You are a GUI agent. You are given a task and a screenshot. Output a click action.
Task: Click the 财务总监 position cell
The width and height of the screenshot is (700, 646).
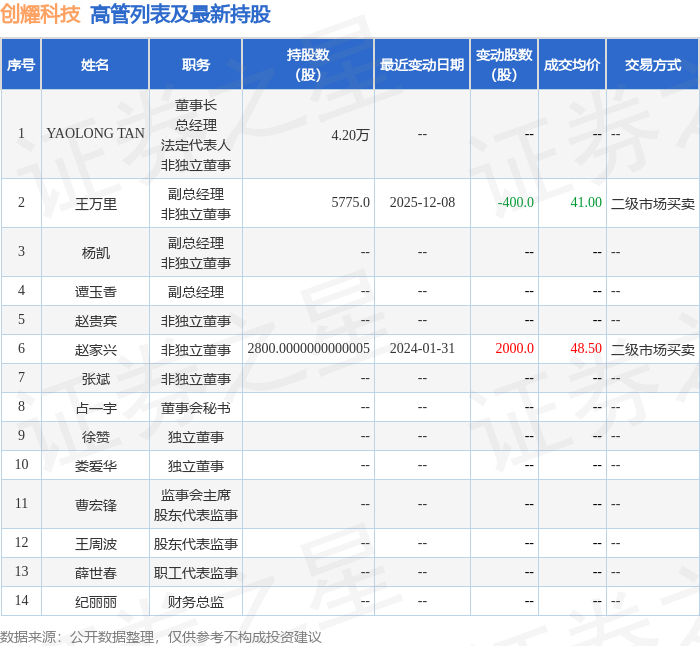(196, 602)
